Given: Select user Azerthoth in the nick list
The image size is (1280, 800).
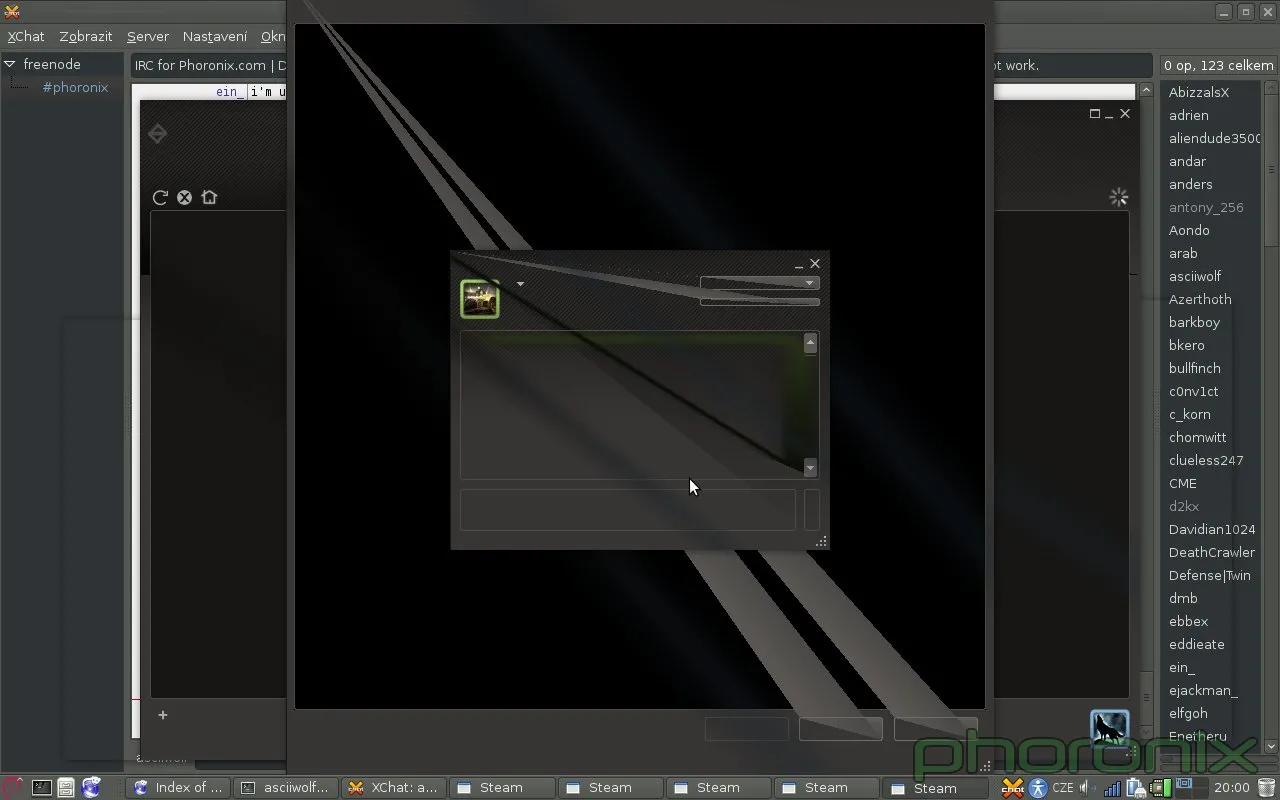Looking at the screenshot, I should pos(1200,299).
